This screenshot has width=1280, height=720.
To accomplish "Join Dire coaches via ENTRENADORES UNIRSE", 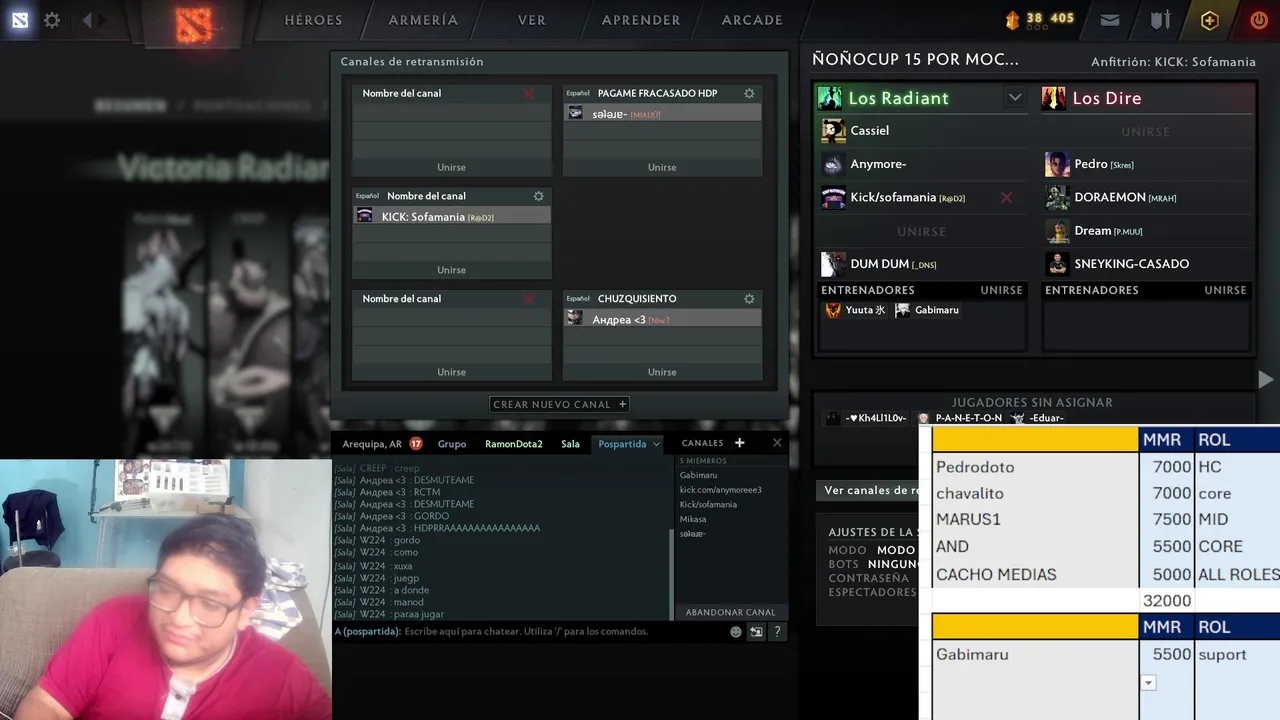I will click(x=1225, y=290).
